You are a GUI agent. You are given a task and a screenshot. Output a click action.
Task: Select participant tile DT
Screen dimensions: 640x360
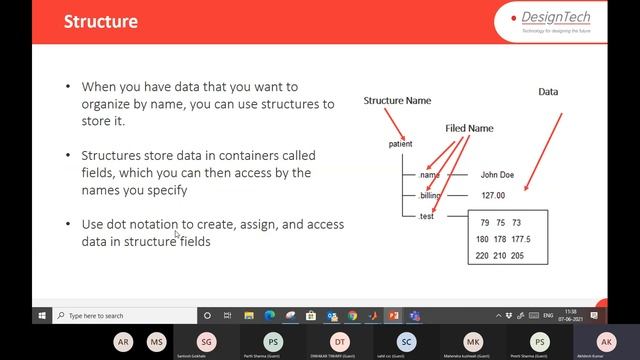click(x=340, y=342)
